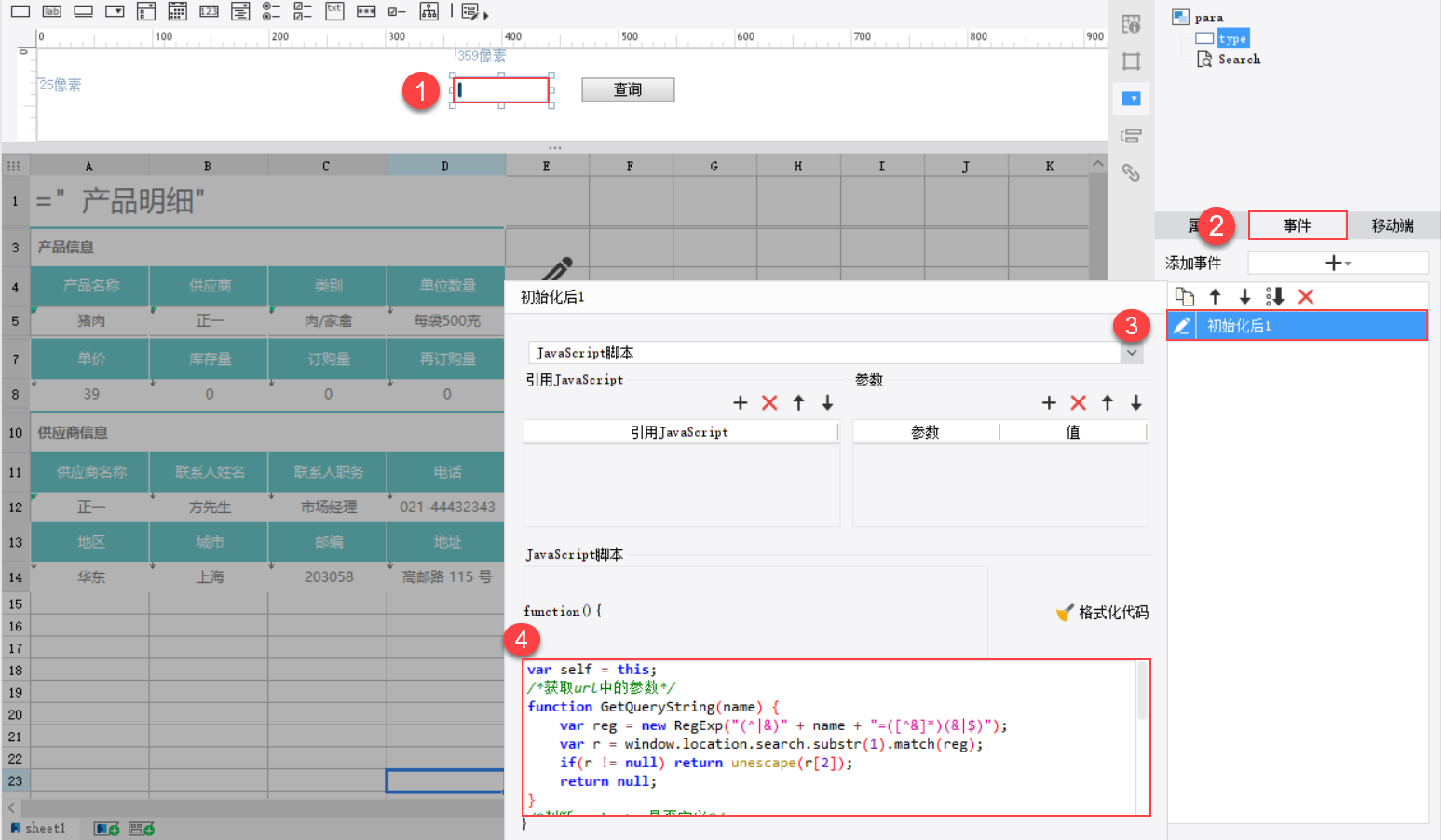
Task: Select the button widget tool
Action: click(84, 11)
